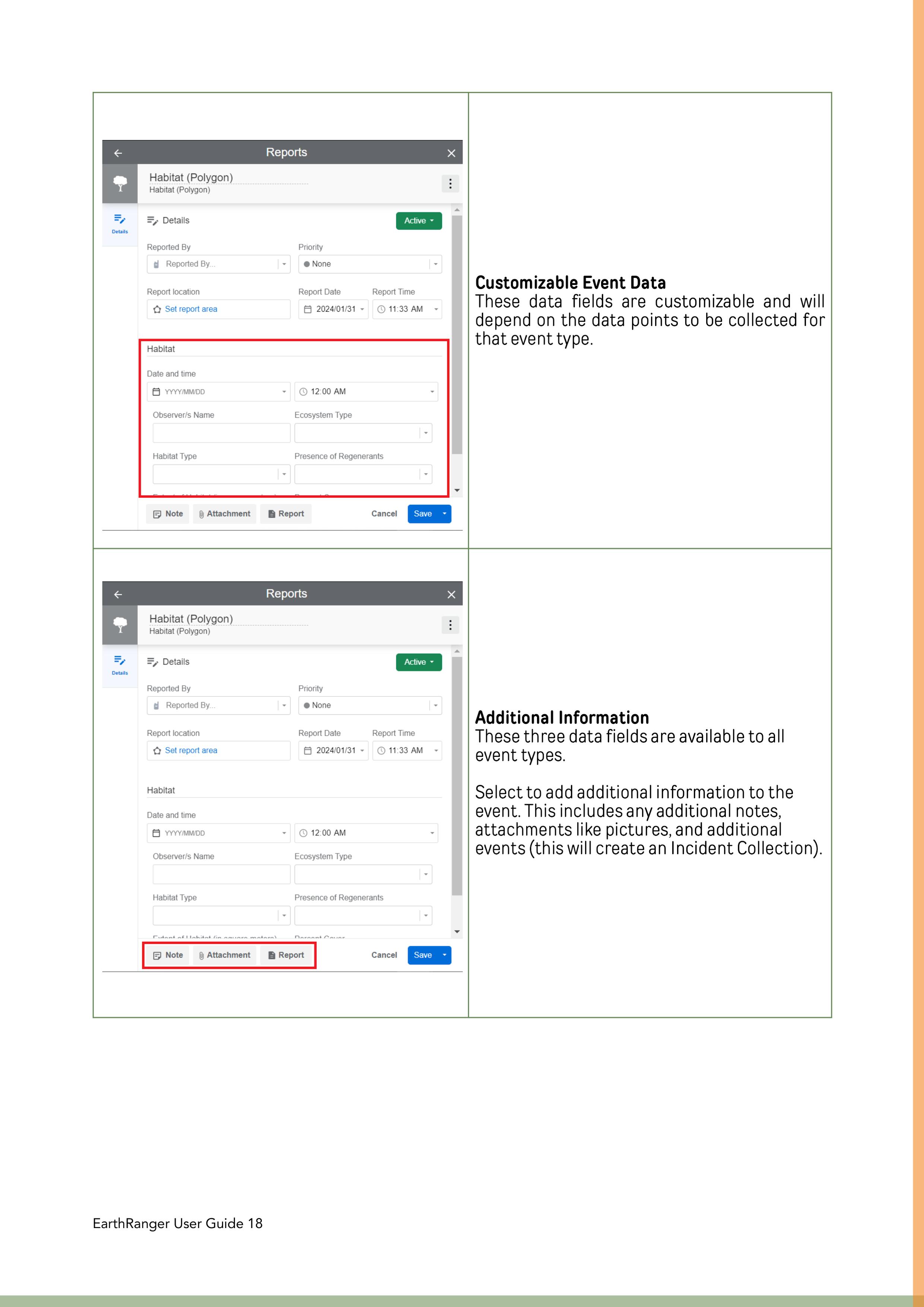The height and width of the screenshot is (1307, 924).
Task: Expand the Priority None dropdown in top panel
Action: coord(370,264)
